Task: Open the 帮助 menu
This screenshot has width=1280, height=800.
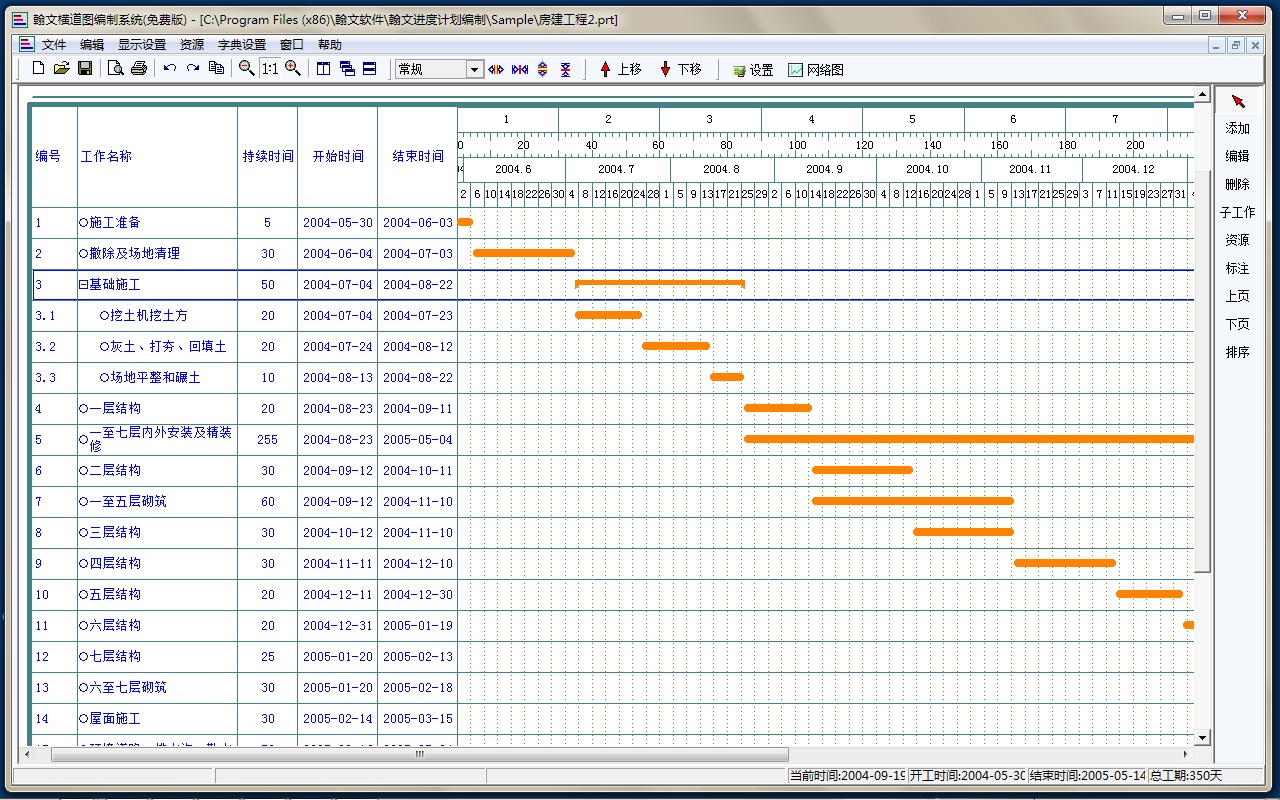Action: point(330,45)
